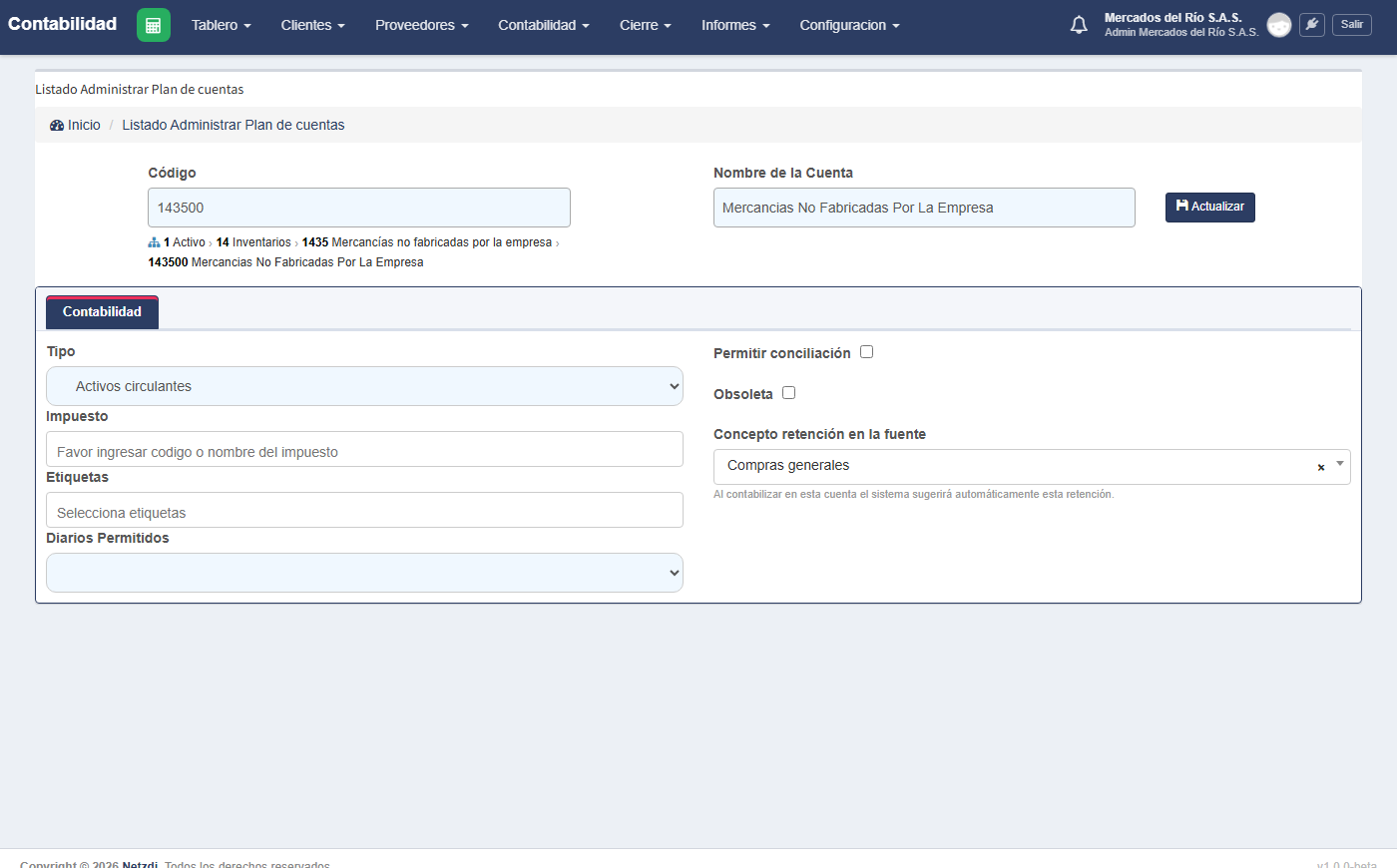The image size is (1397, 868).
Task: Open the Cierre menu
Action: pyautogui.click(x=646, y=25)
